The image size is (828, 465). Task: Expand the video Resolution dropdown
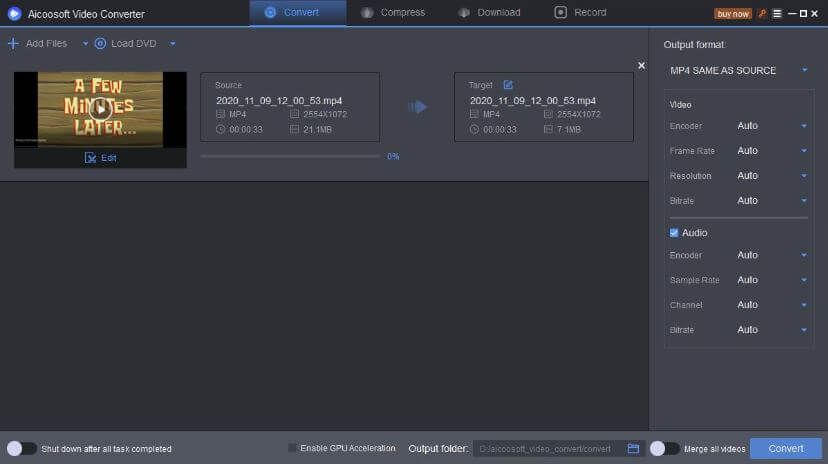[771, 176]
